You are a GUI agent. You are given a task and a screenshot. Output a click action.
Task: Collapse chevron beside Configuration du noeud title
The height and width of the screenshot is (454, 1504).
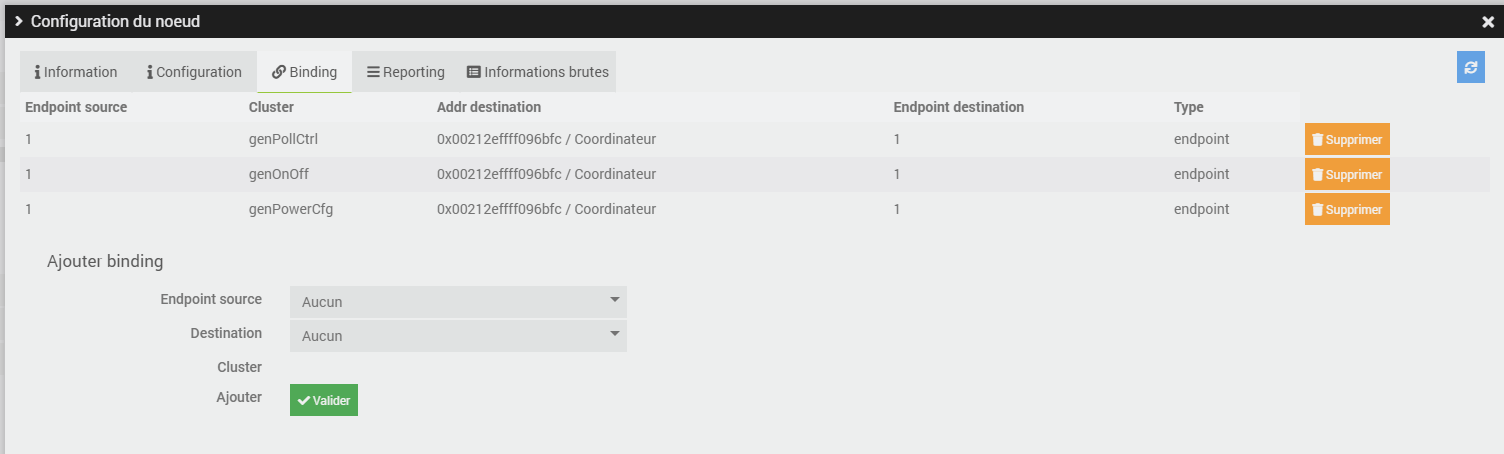[18, 21]
